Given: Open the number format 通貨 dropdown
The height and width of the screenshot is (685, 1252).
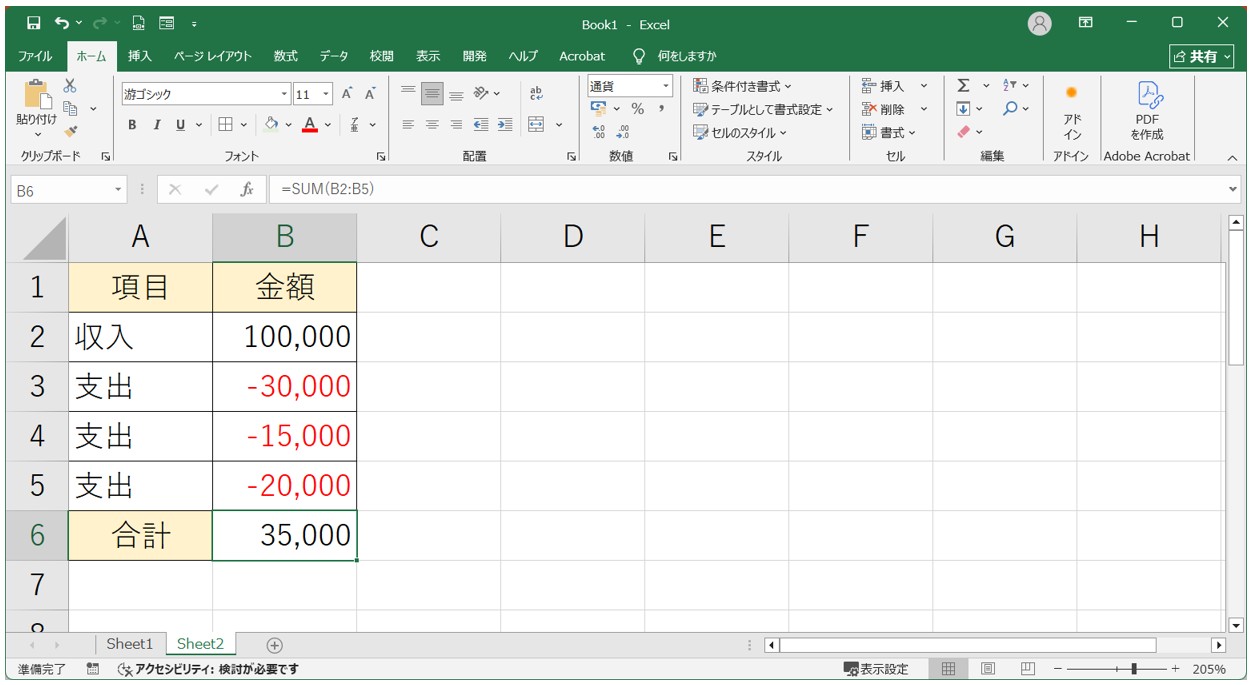Looking at the screenshot, I should point(666,87).
